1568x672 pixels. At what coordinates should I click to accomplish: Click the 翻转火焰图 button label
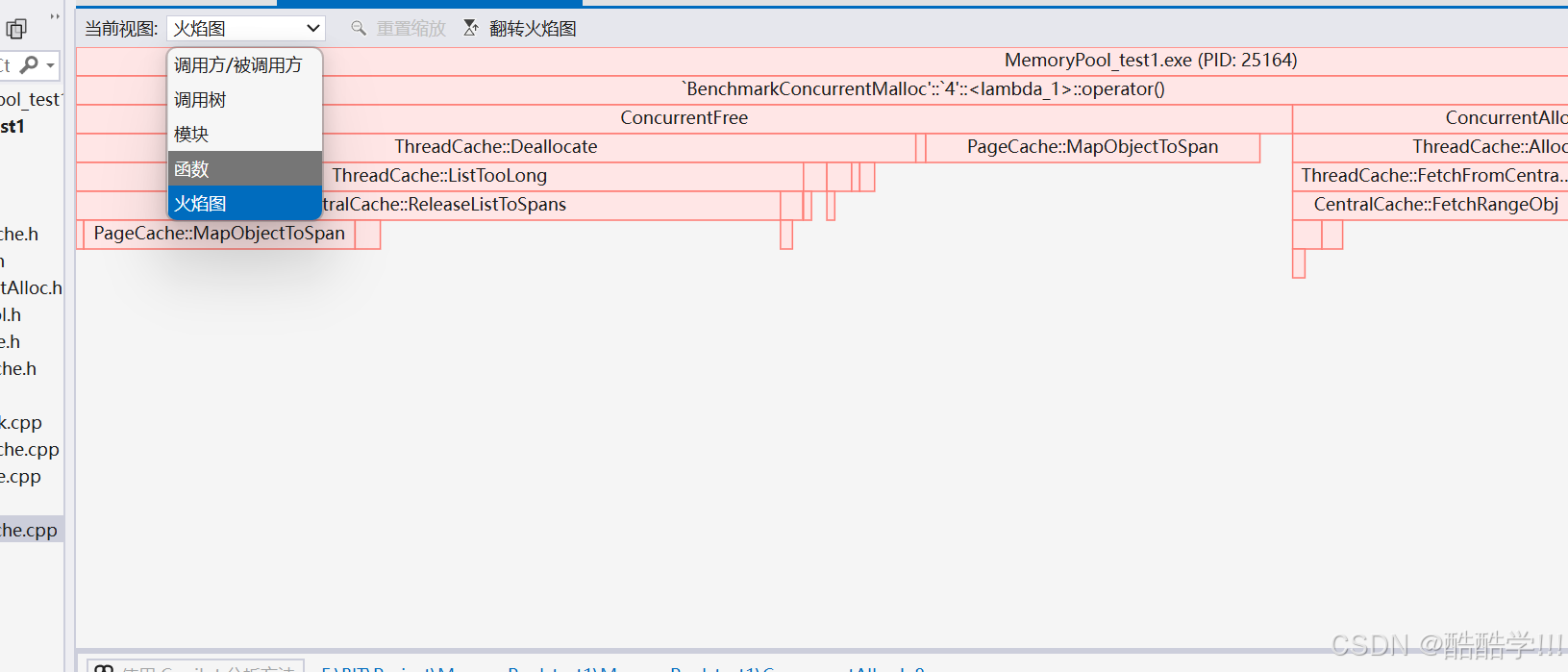533,29
